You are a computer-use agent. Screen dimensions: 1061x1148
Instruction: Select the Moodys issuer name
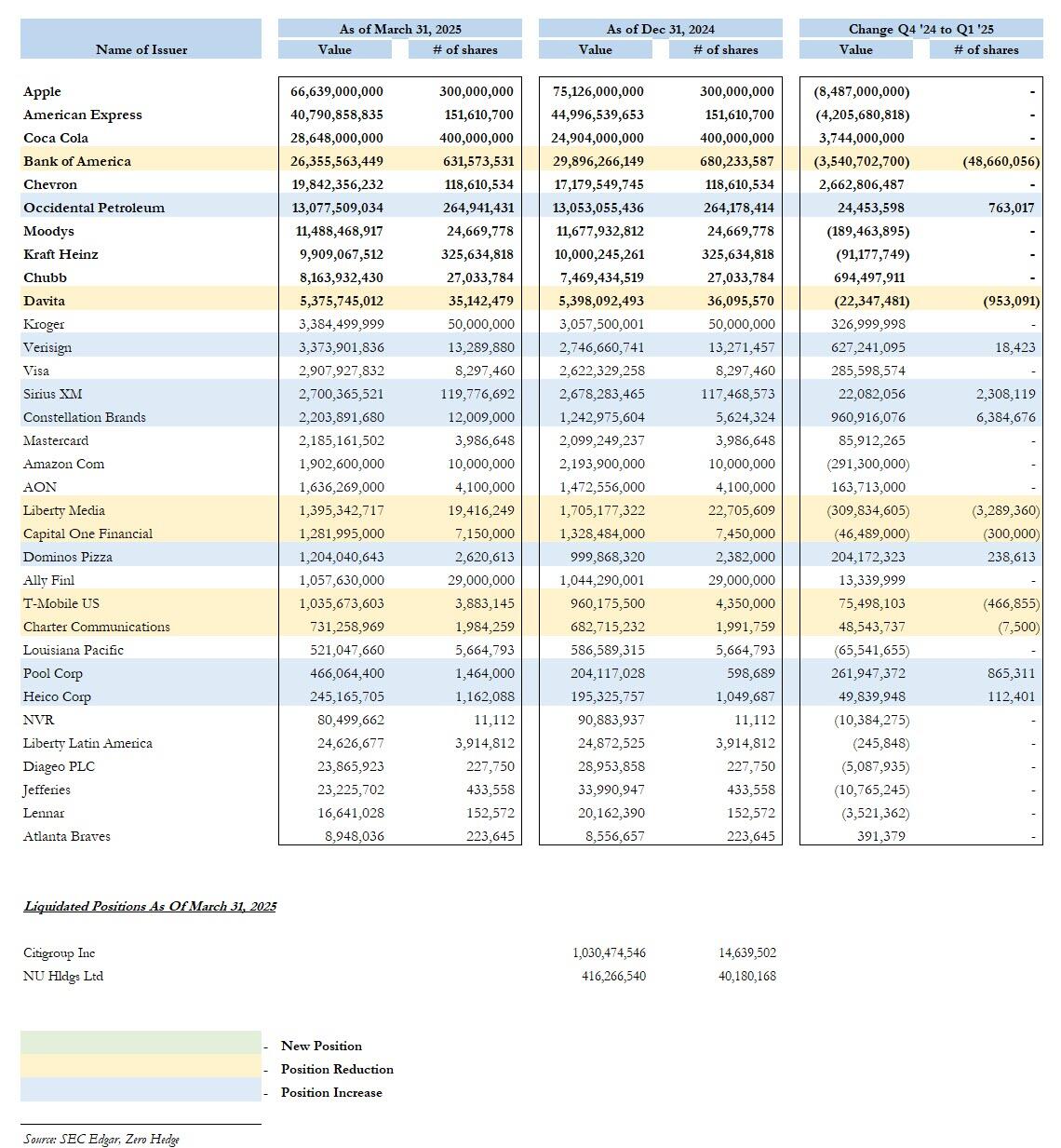click(48, 231)
